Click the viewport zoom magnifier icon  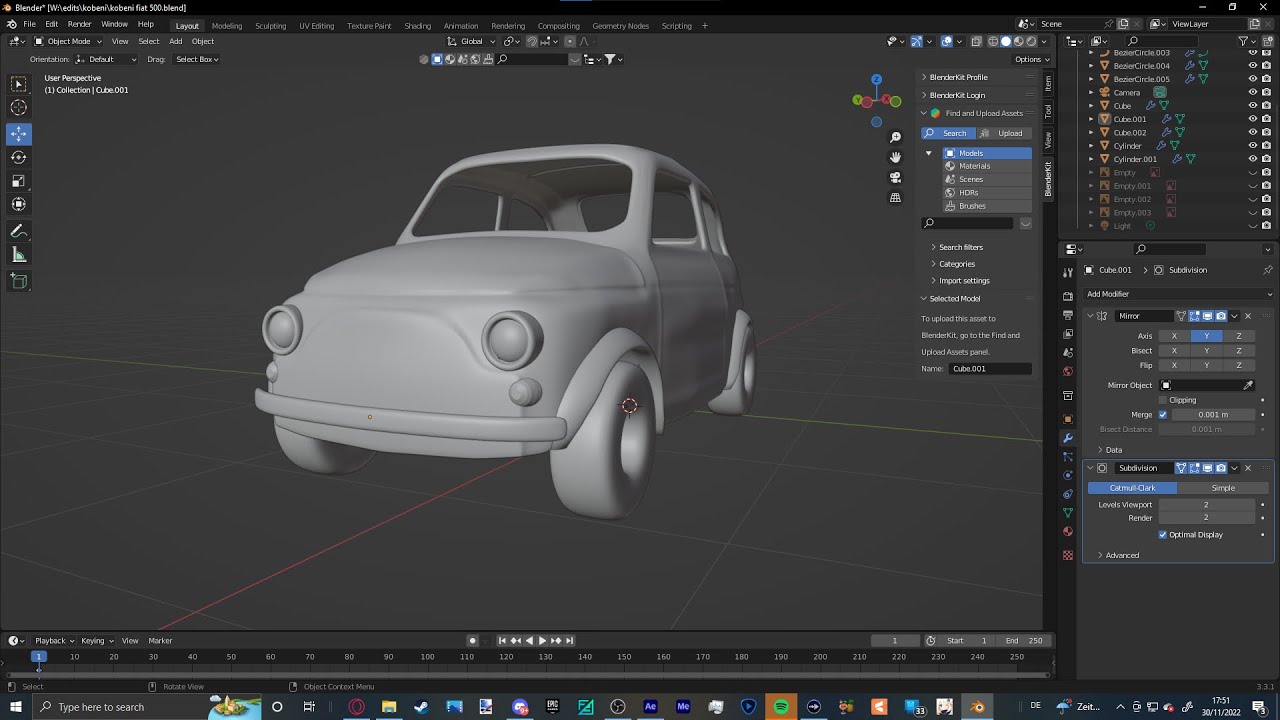coord(895,137)
